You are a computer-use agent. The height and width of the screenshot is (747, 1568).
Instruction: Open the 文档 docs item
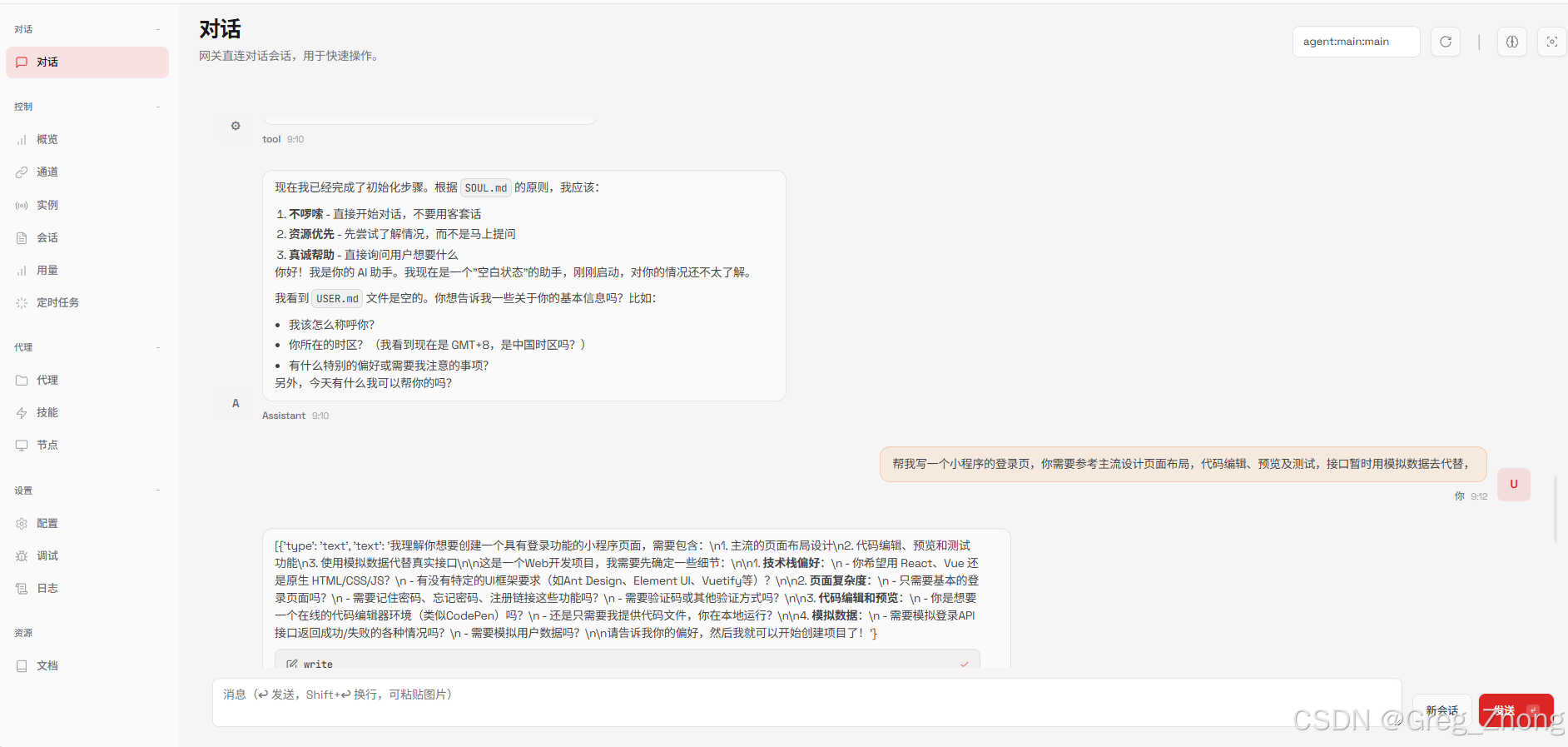tap(87, 666)
